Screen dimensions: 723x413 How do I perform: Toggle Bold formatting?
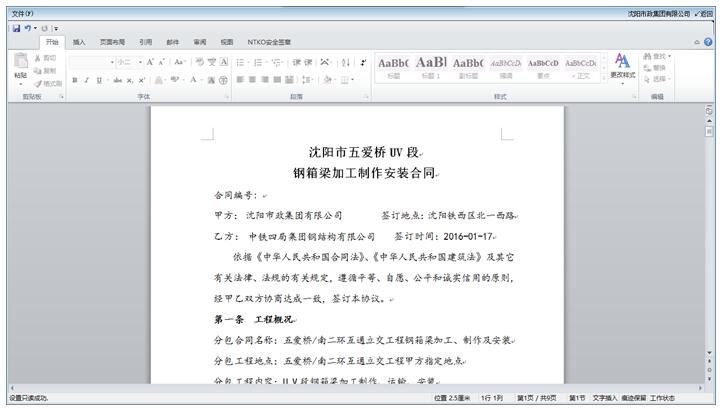click(75, 80)
